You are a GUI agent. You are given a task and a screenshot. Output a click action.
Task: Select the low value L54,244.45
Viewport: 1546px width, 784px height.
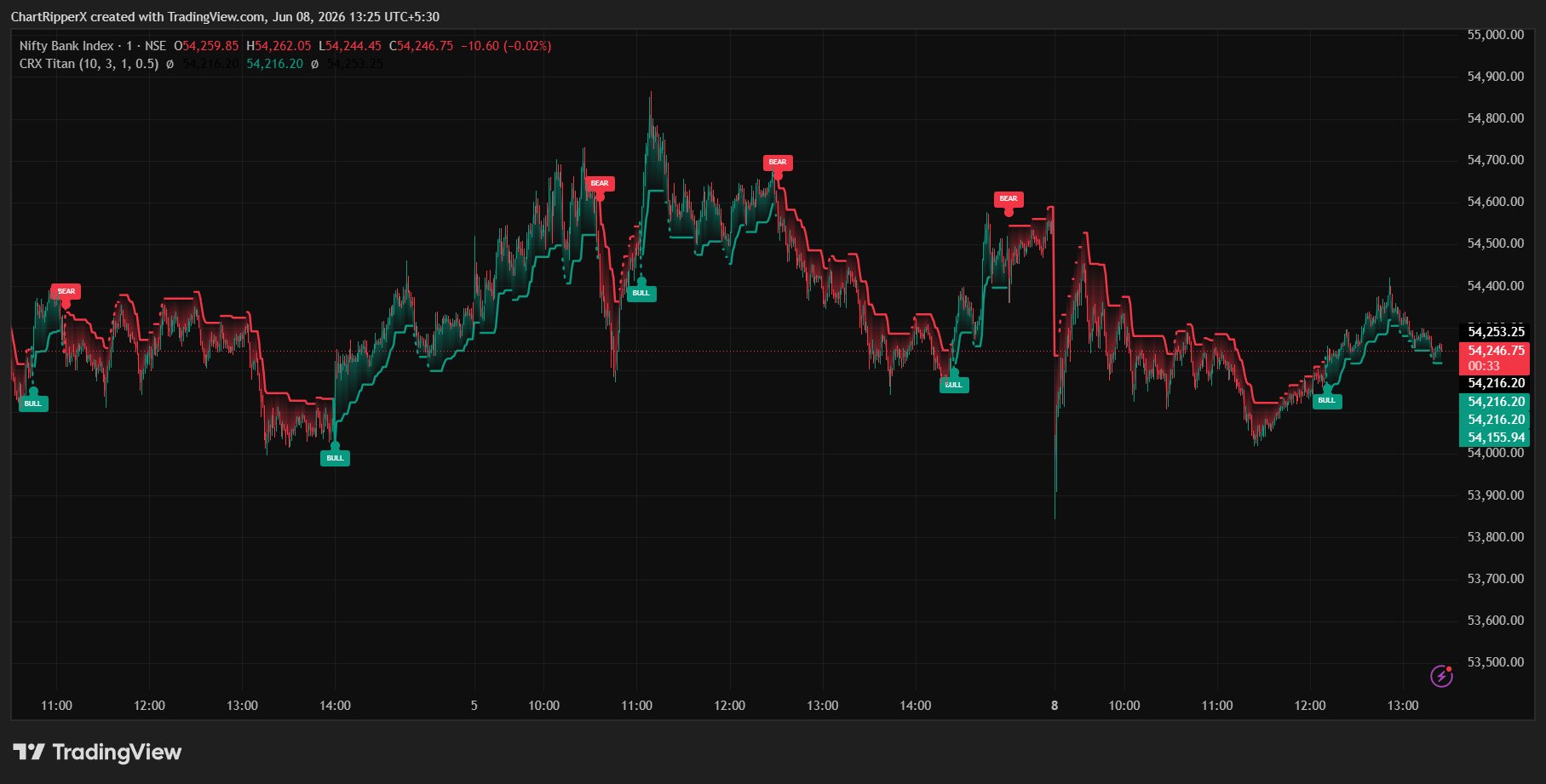point(350,46)
